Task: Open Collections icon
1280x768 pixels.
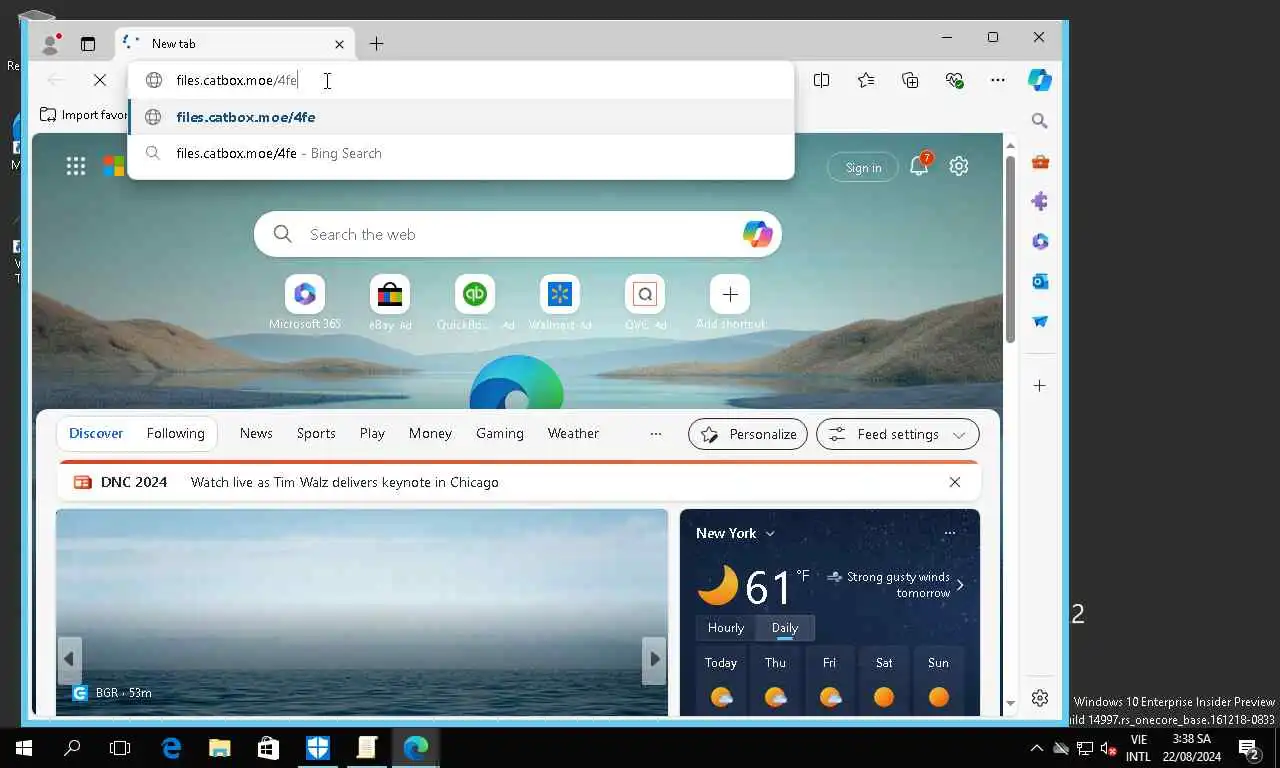Action: 910,80
